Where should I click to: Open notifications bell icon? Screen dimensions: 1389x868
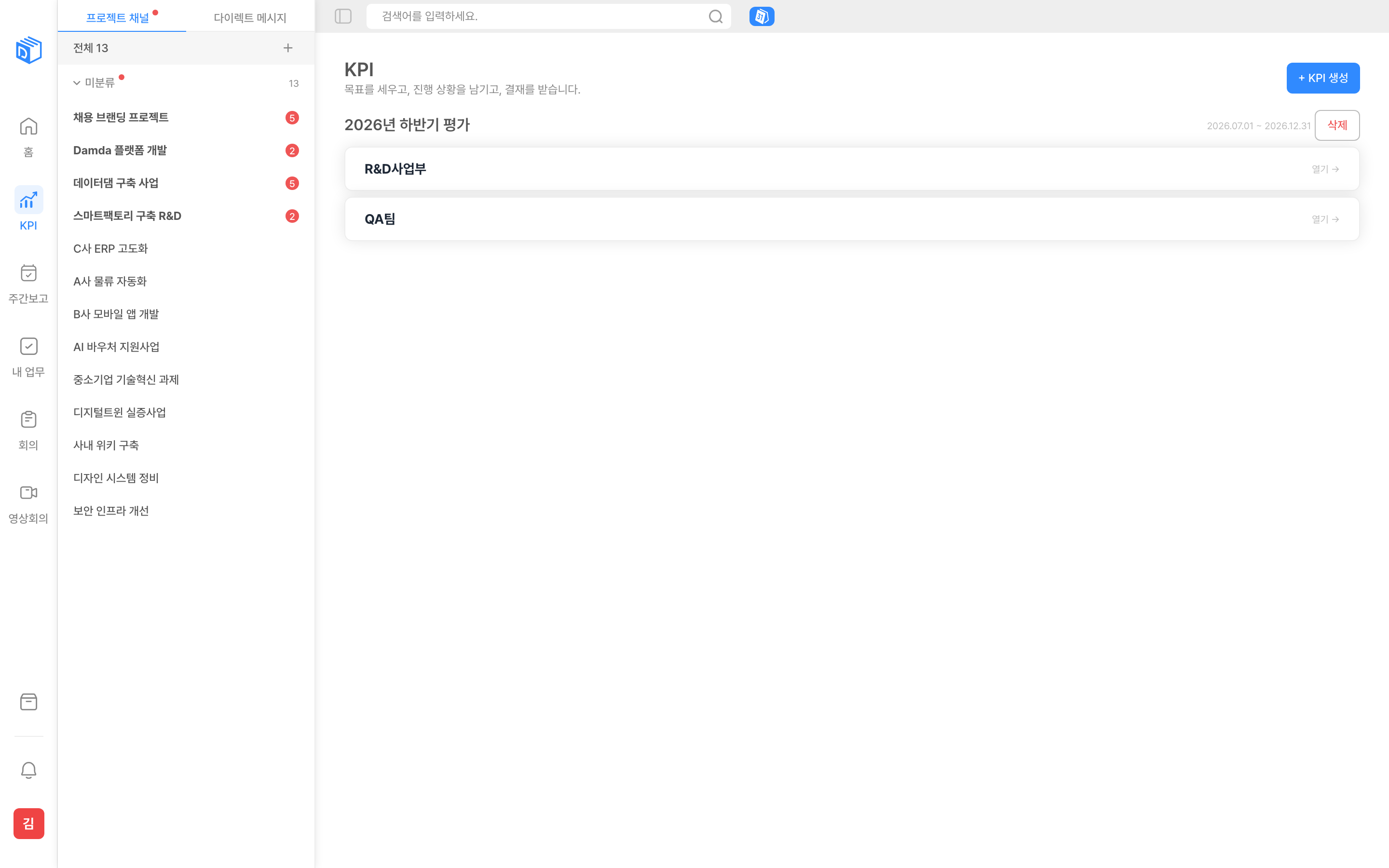click(28, 770)
